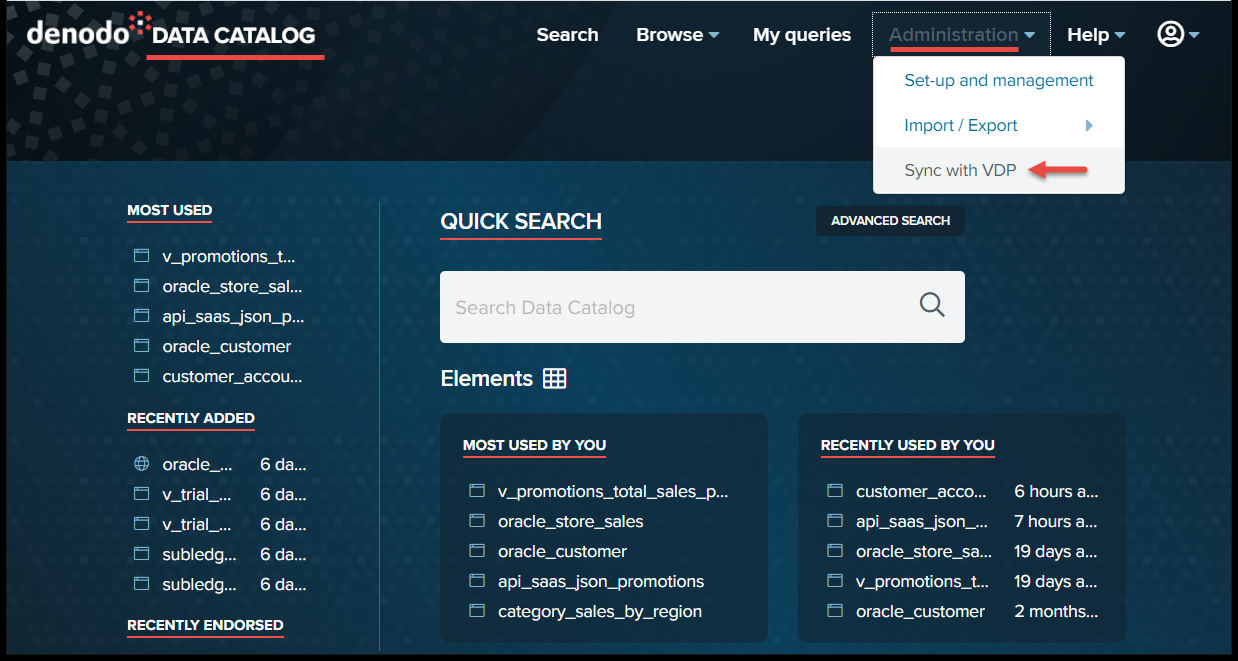Open oracle_store_sa... in Recently Used By You
The image size is (1238, 661).
(924, 551)
